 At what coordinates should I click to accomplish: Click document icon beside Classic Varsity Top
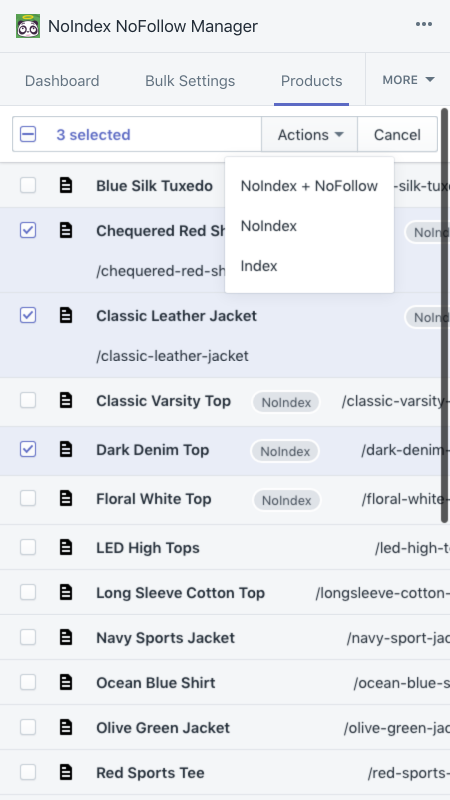(x=66, y=401)
